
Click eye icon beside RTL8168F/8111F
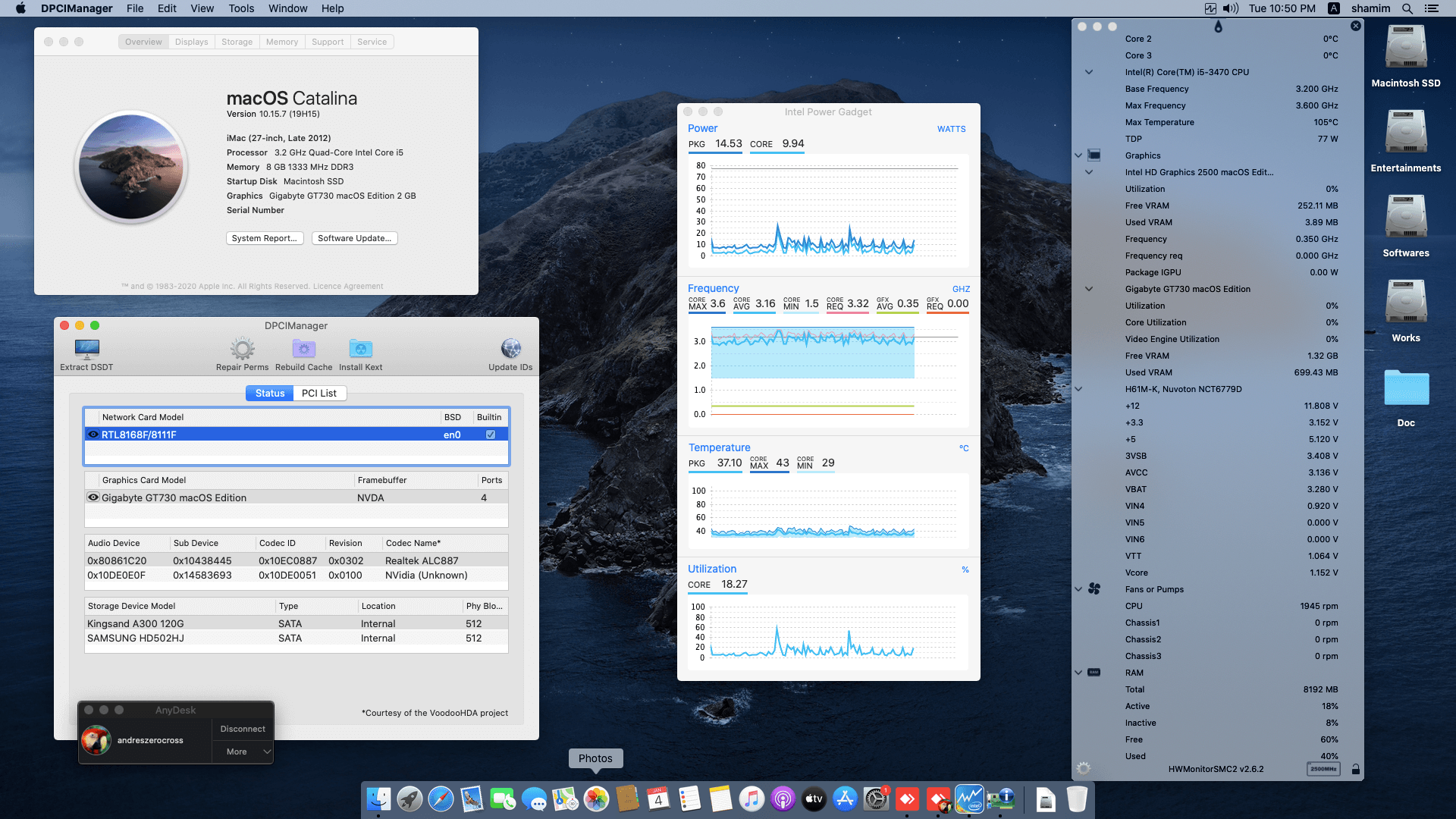pyautogui.click(x=93, y=435)
